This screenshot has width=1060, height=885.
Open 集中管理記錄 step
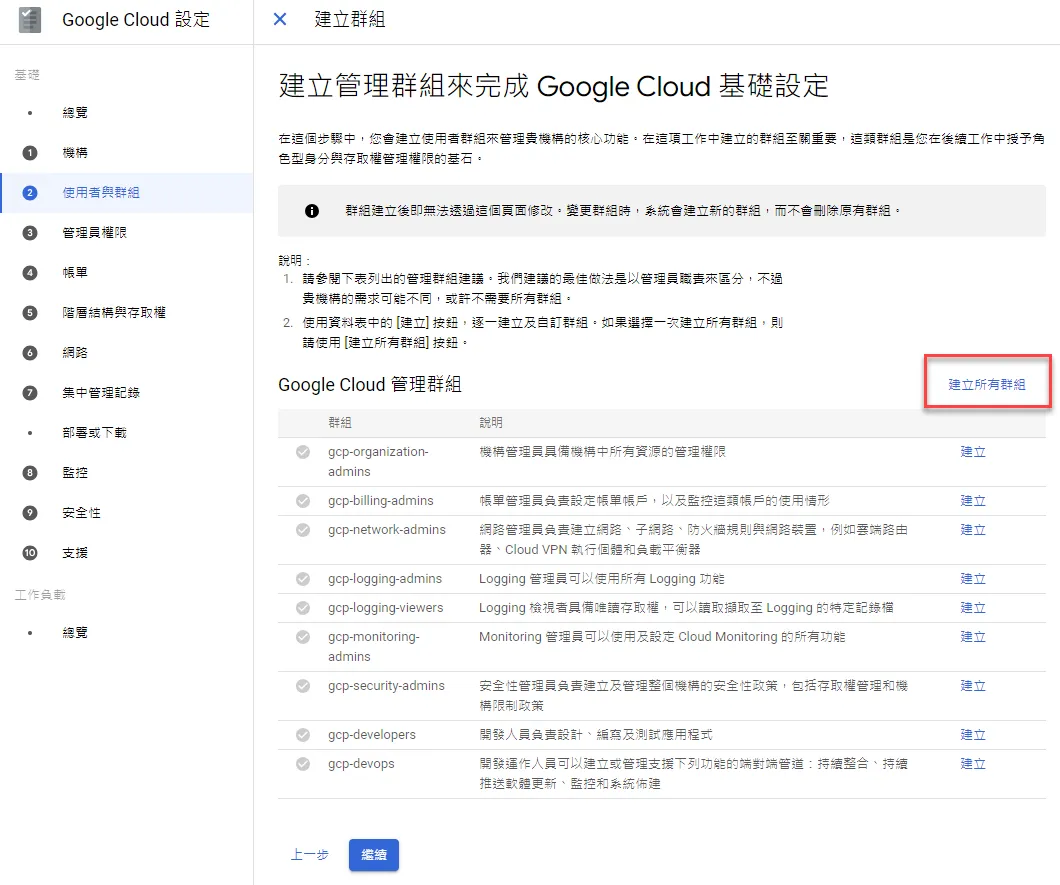click(101, 393)
